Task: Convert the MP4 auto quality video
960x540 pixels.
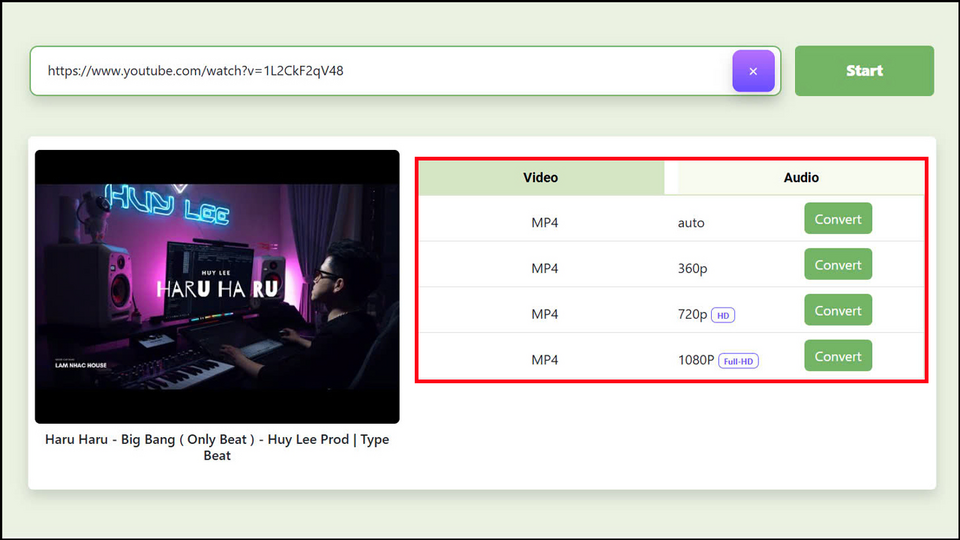Action: point(838,219)
